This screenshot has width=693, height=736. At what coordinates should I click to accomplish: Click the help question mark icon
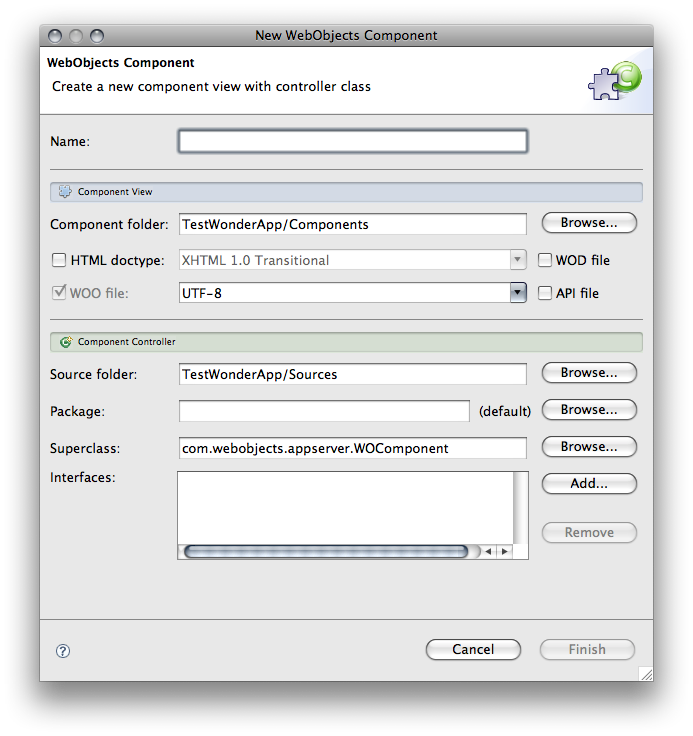click(63, 651)
